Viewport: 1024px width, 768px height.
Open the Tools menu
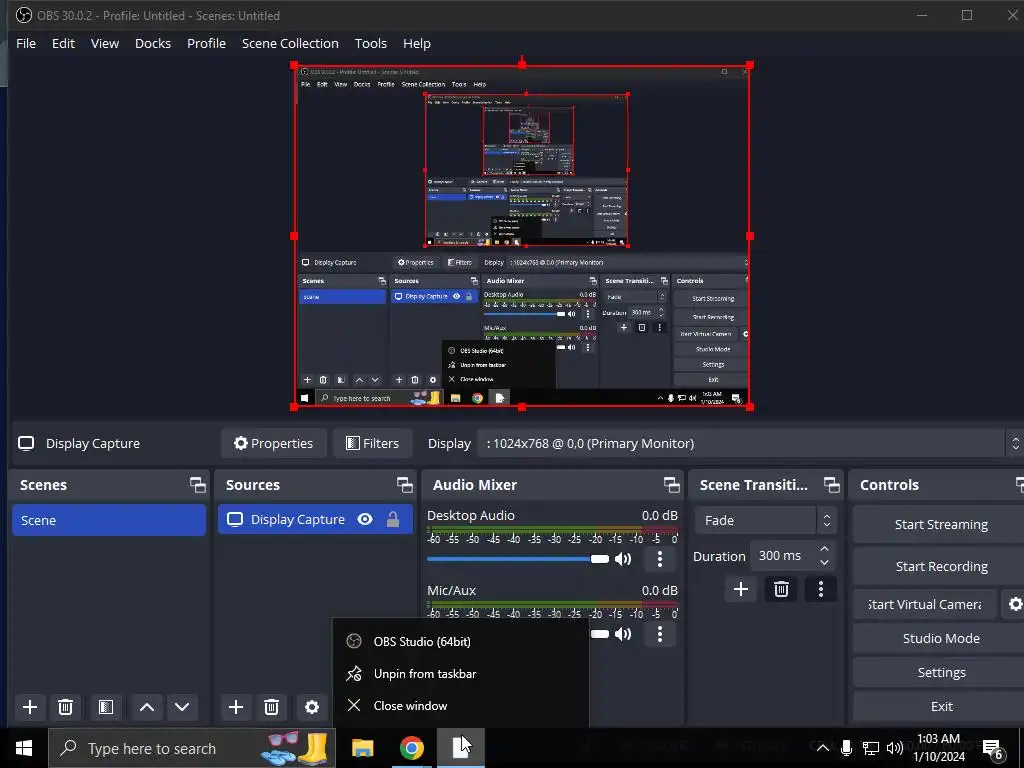pyautogui.click(x=371, y=43)
